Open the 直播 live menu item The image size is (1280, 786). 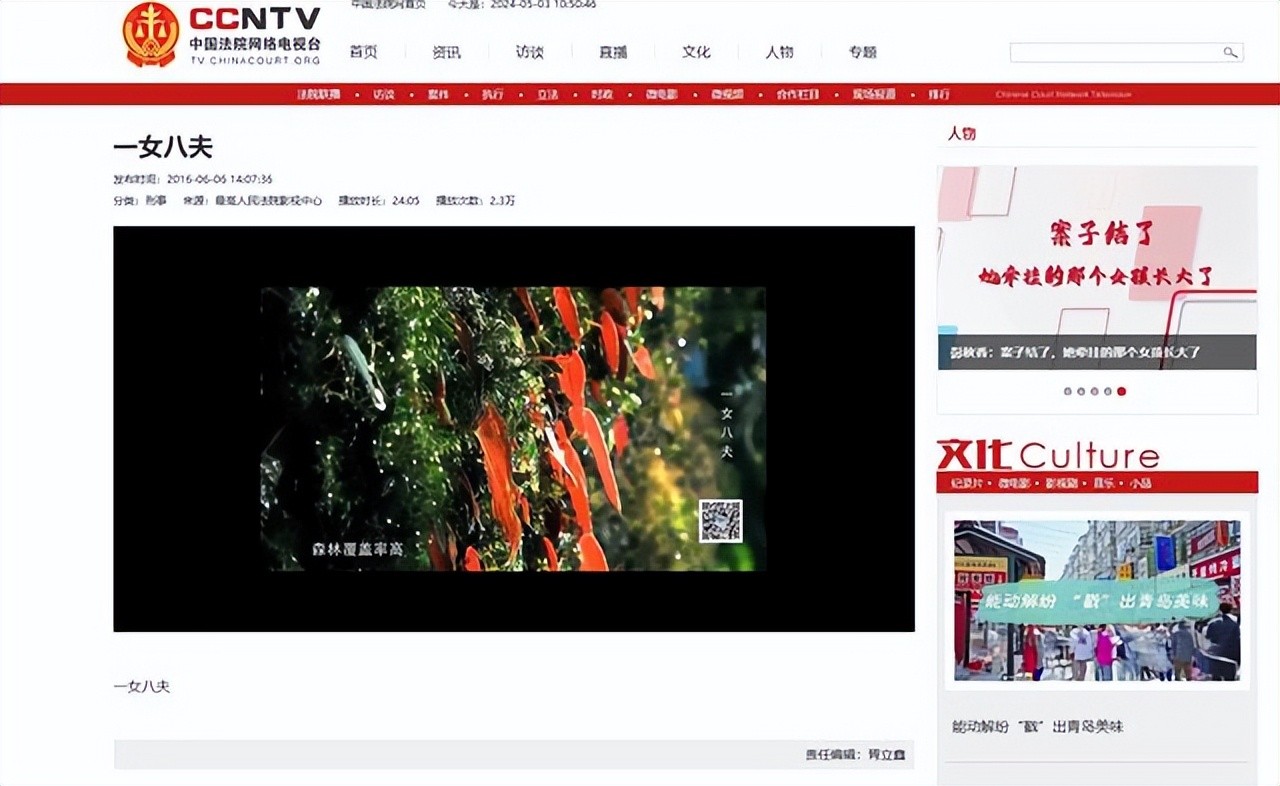[613, 52]
